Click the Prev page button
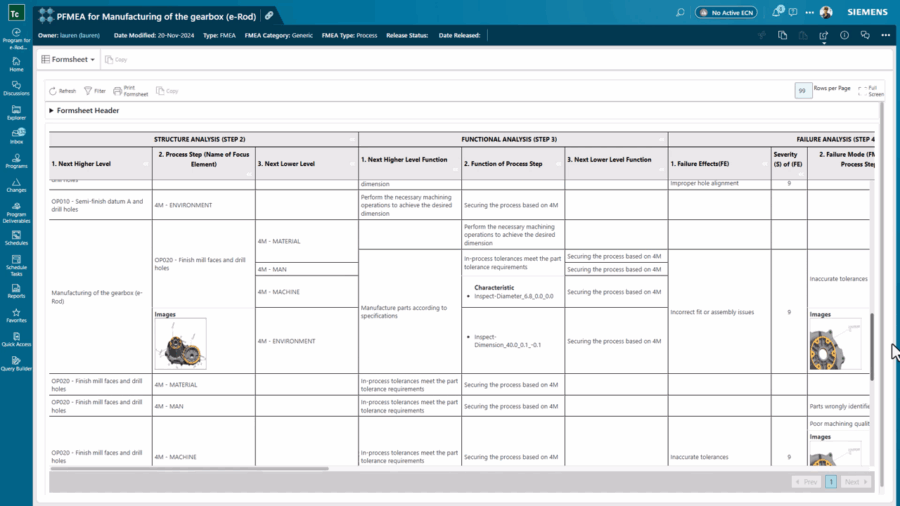This screenshot has height=506, width=900. (x=806, y=482)
